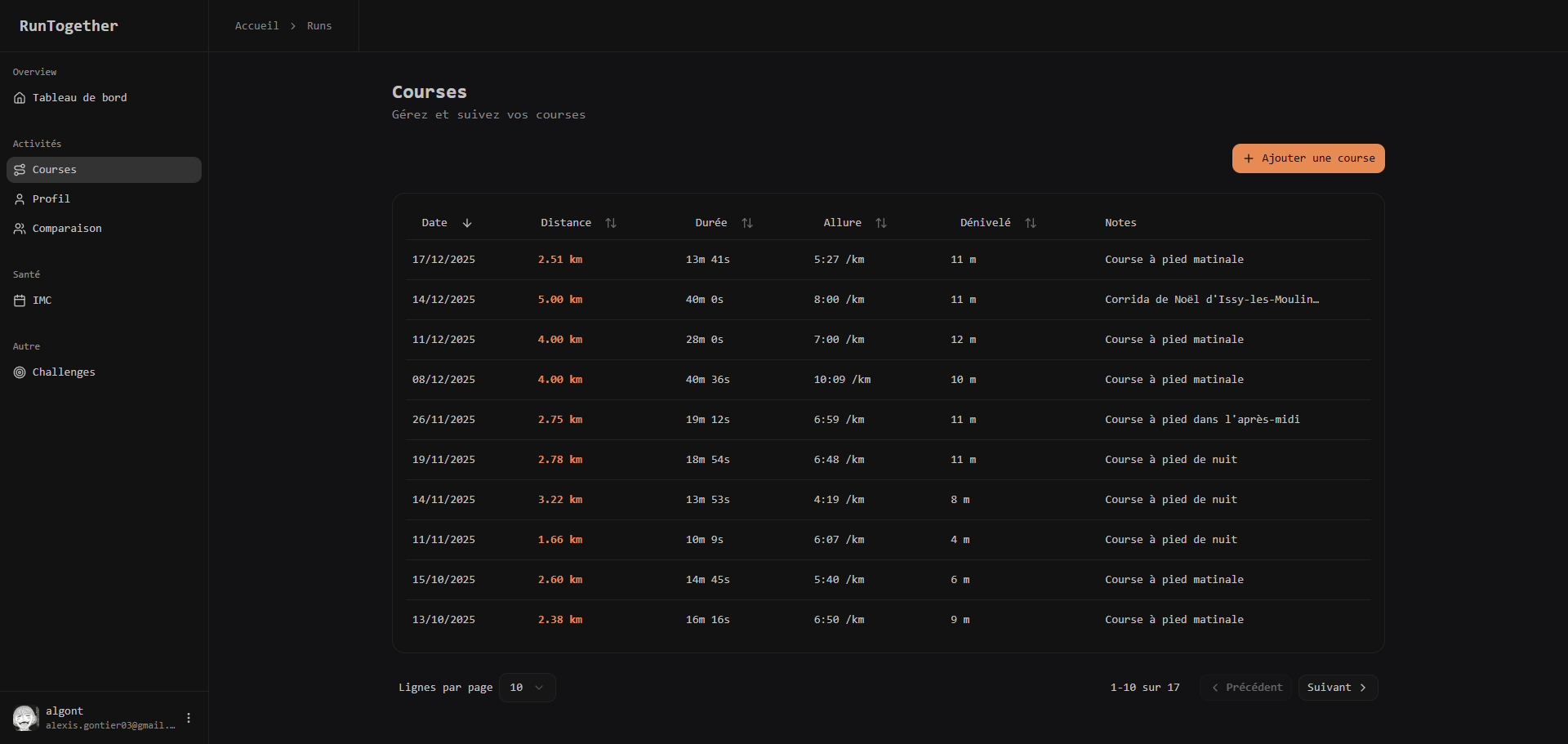Sort table by Distance column

click(611, 223)
